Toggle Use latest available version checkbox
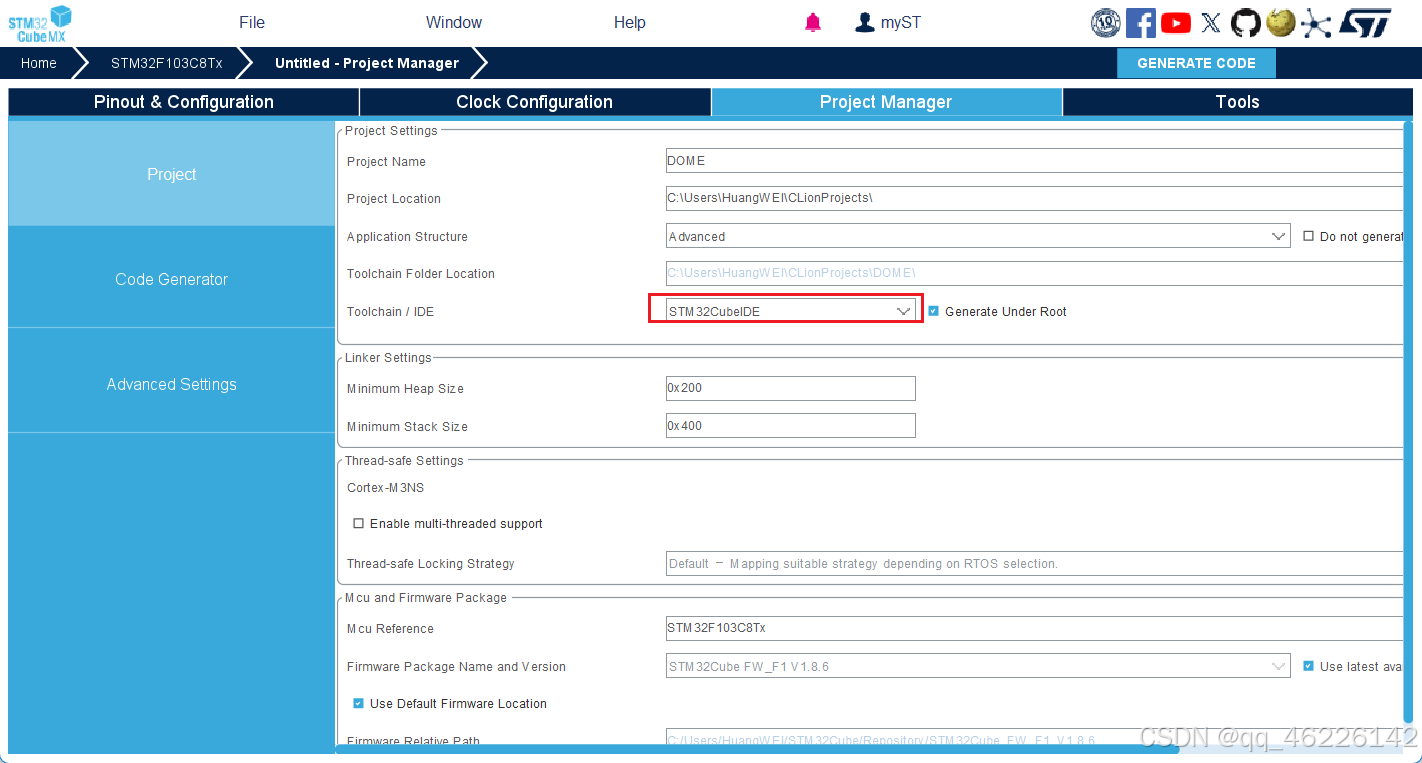The image size is (1422, 763). [x=1308, y=666]
